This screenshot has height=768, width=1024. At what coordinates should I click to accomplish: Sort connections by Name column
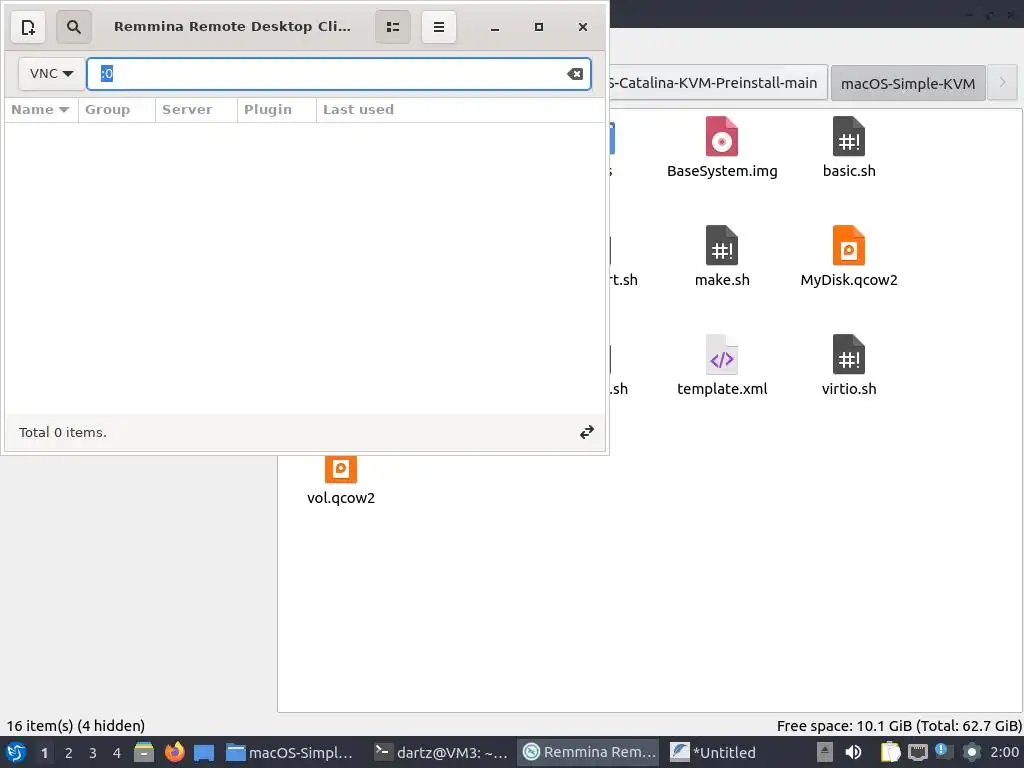point(40,110)
